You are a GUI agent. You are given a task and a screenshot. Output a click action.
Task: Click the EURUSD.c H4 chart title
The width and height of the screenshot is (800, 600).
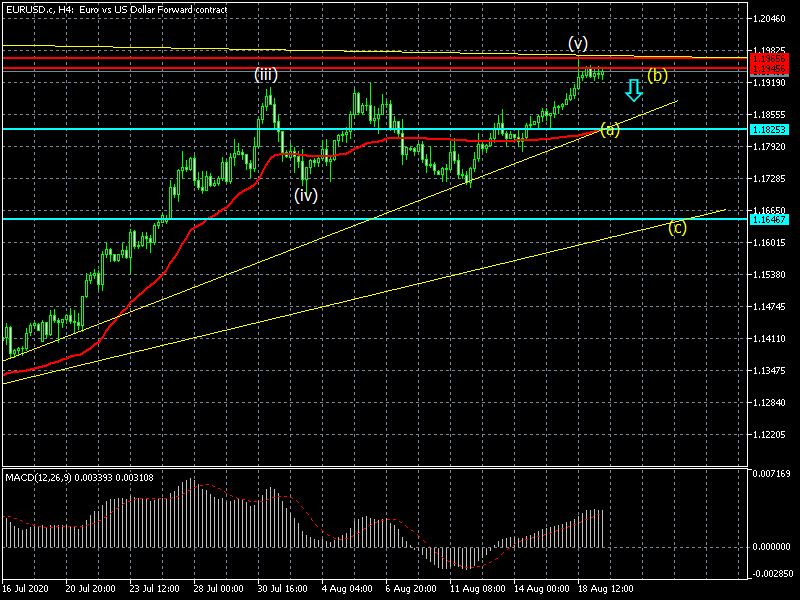(116, 9)
